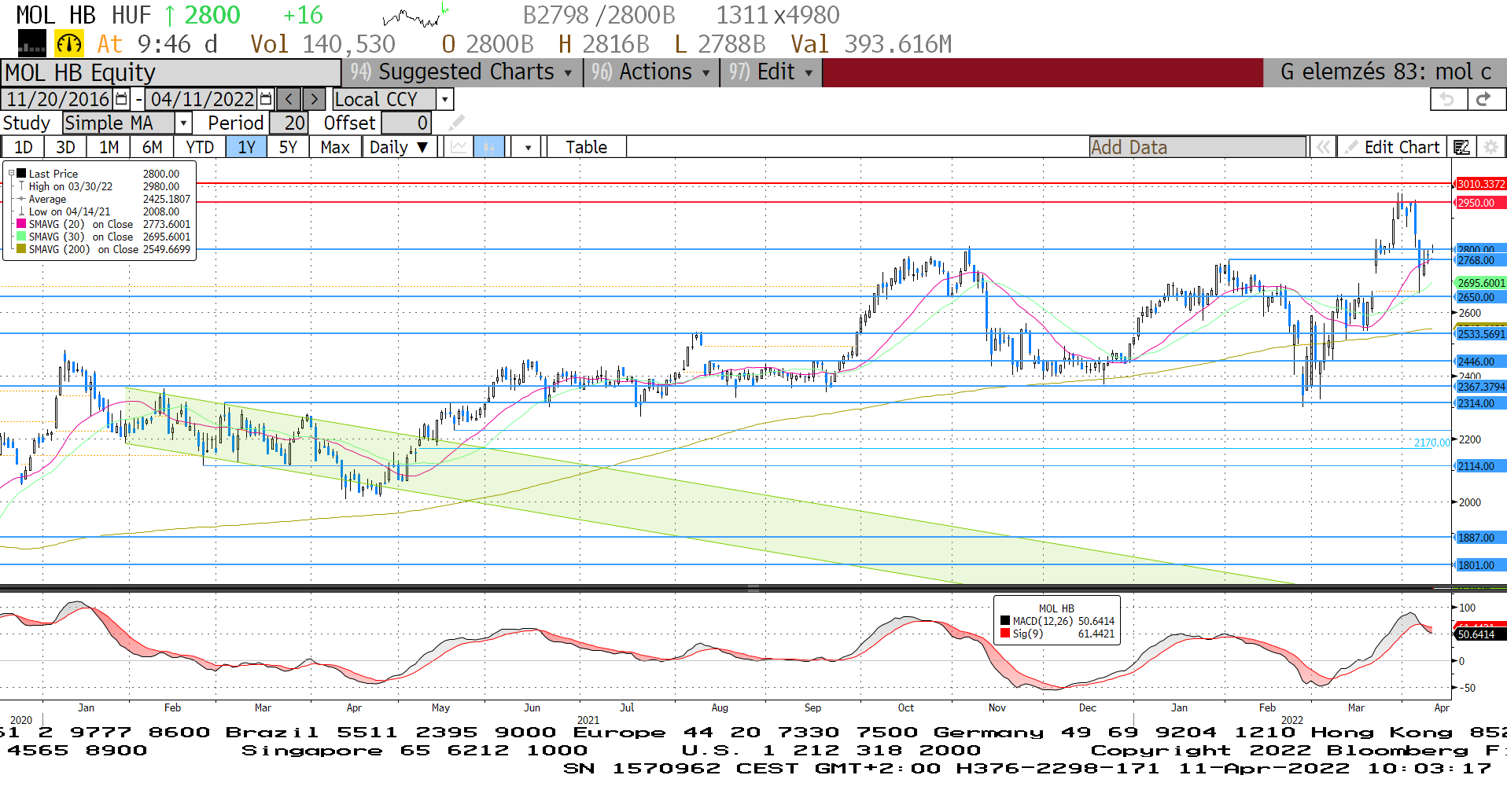This screenshot has height=812, width=1507.
Task: Click the Sig(9) legend entry
Action: tap(1057, 634)
